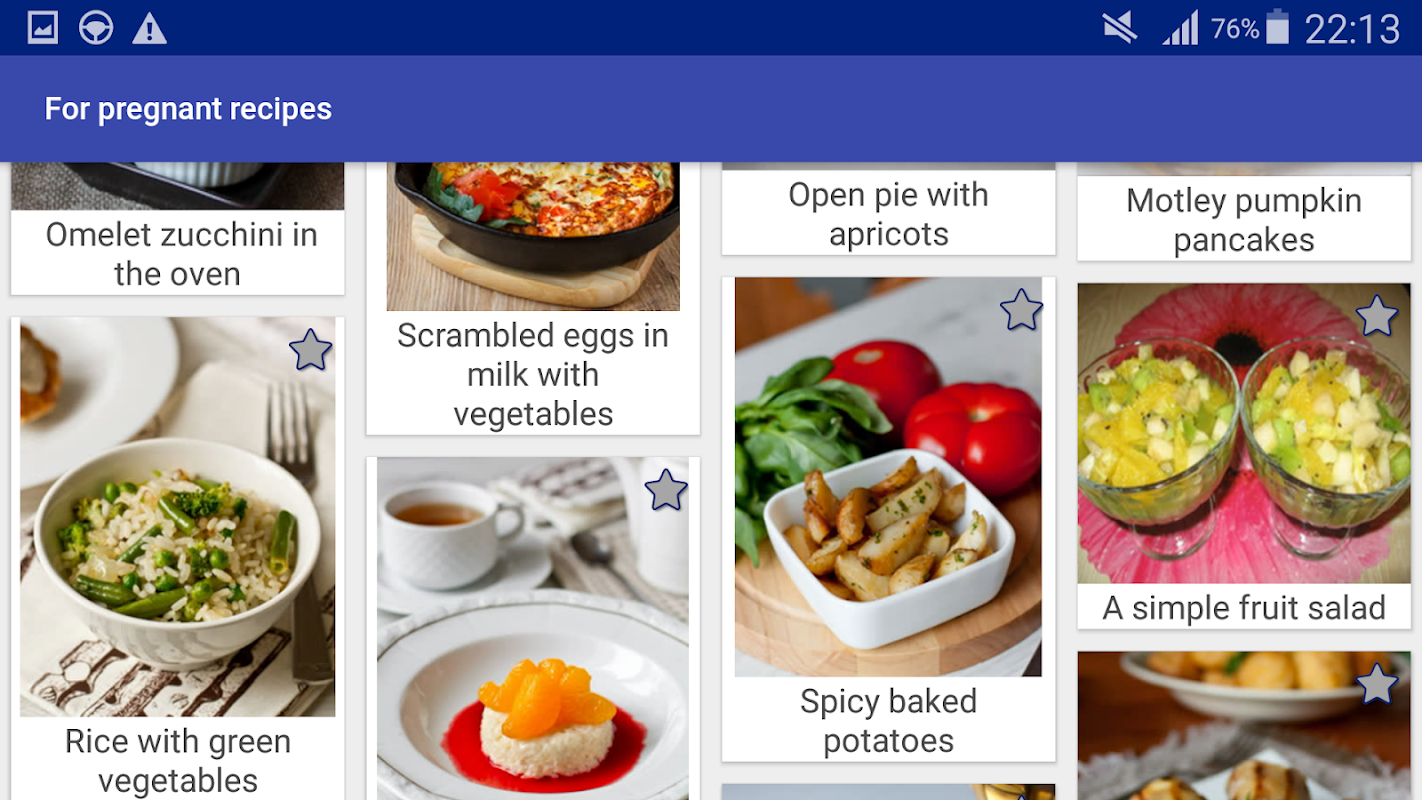This screenshot has height=800, width=1422.
Task: Tap the battery indicator icon
Action: pos(1277,27)
